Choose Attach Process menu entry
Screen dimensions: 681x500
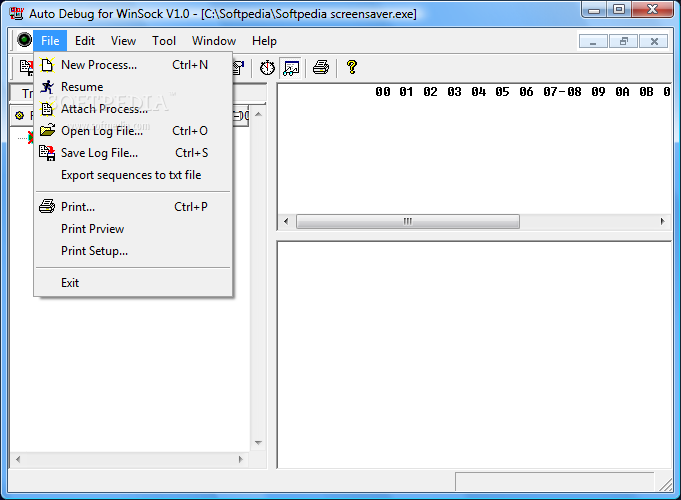click(x=133, y=109)
